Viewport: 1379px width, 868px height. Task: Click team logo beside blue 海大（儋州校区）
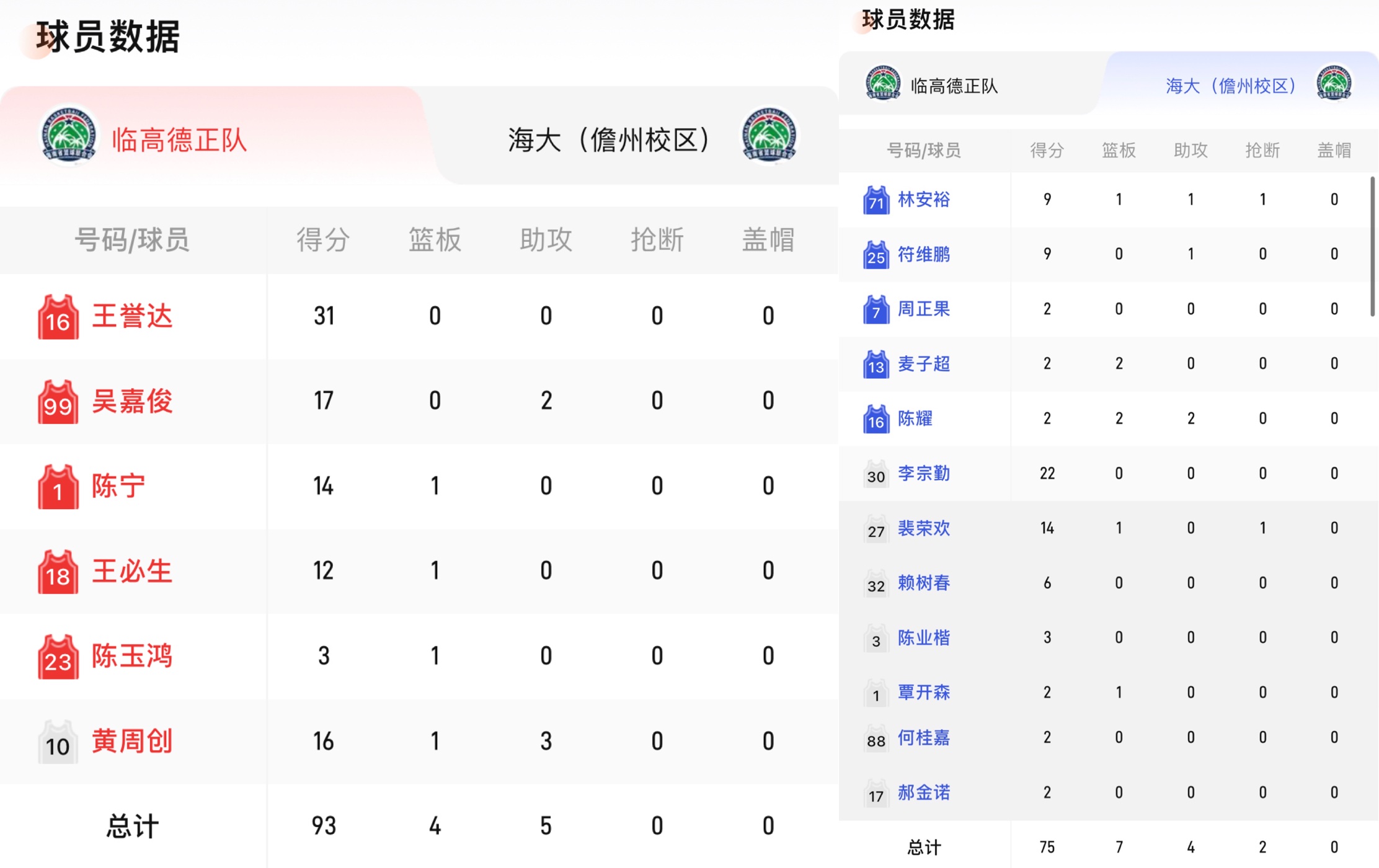1334,84
